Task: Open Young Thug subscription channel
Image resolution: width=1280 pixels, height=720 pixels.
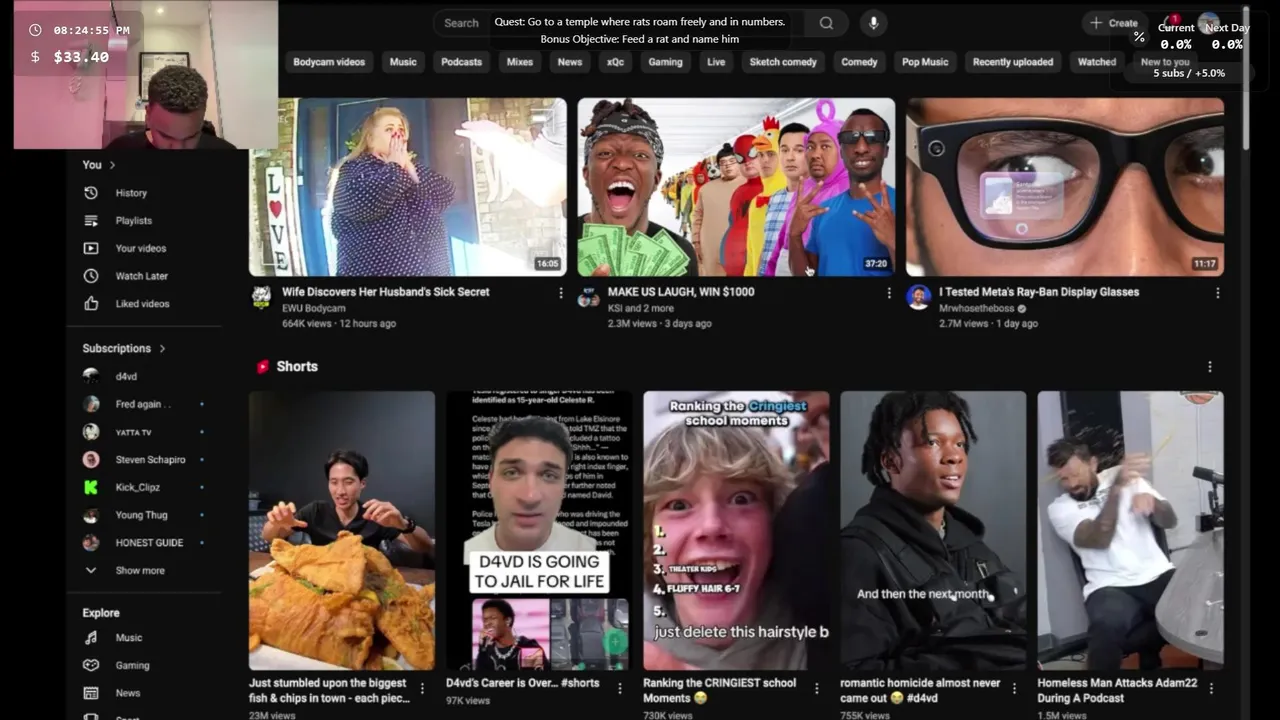Action: 141,515
